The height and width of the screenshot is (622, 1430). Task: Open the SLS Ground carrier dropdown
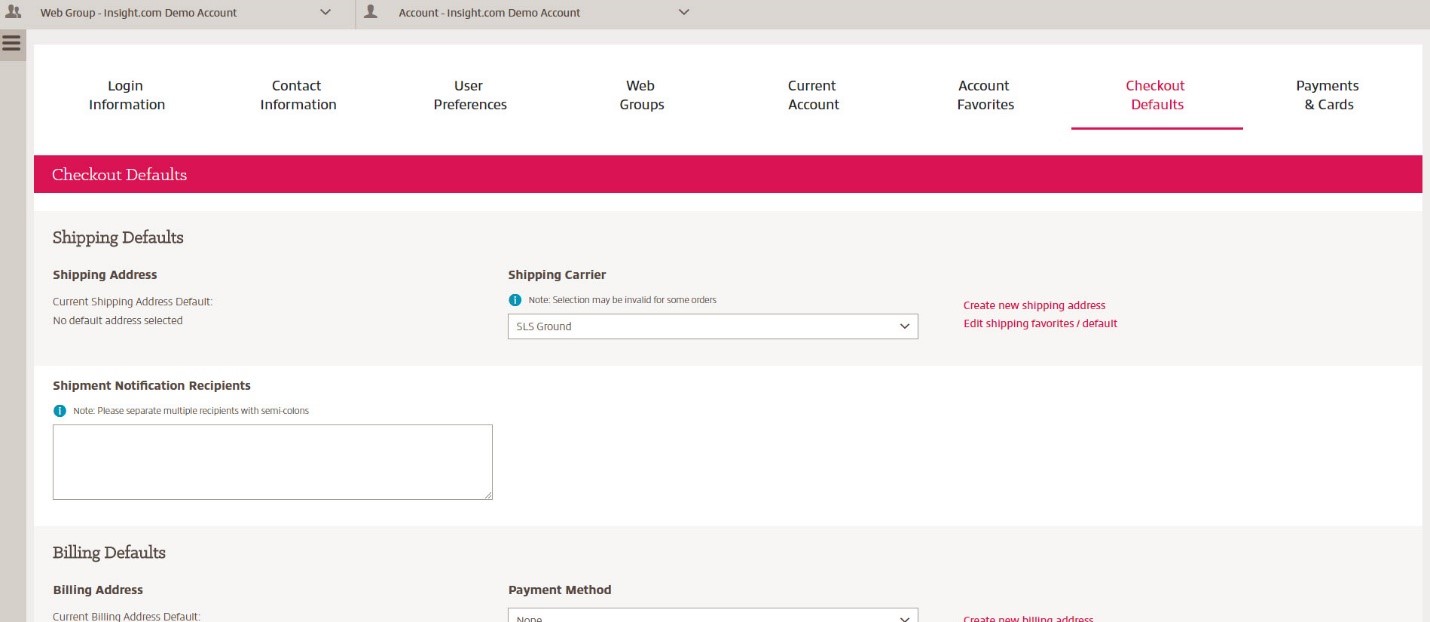(x=712, y=326)
